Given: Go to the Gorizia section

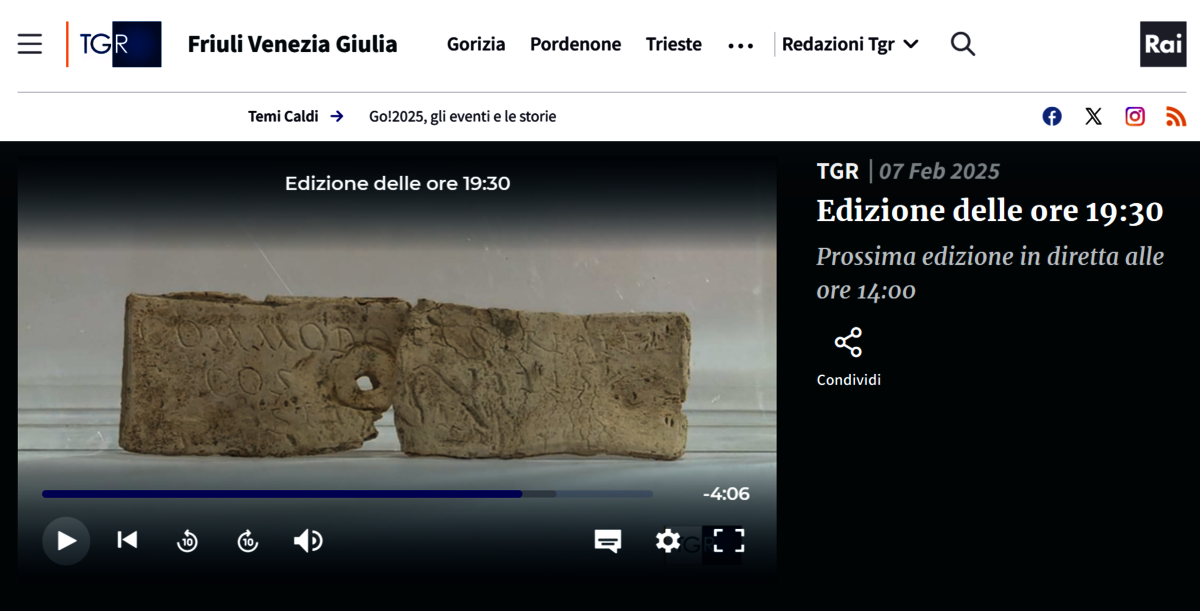Looking at the screenshot, I should 476,44.
